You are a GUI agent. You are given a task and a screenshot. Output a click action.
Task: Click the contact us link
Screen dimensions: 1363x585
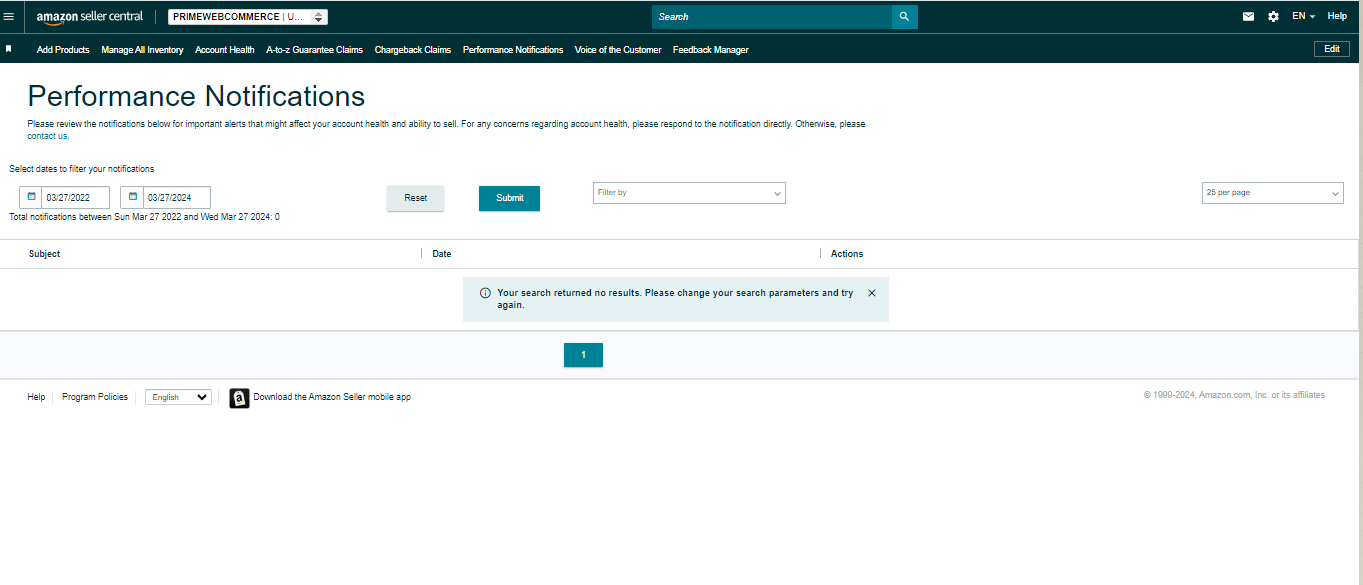[x=47, y=136]
